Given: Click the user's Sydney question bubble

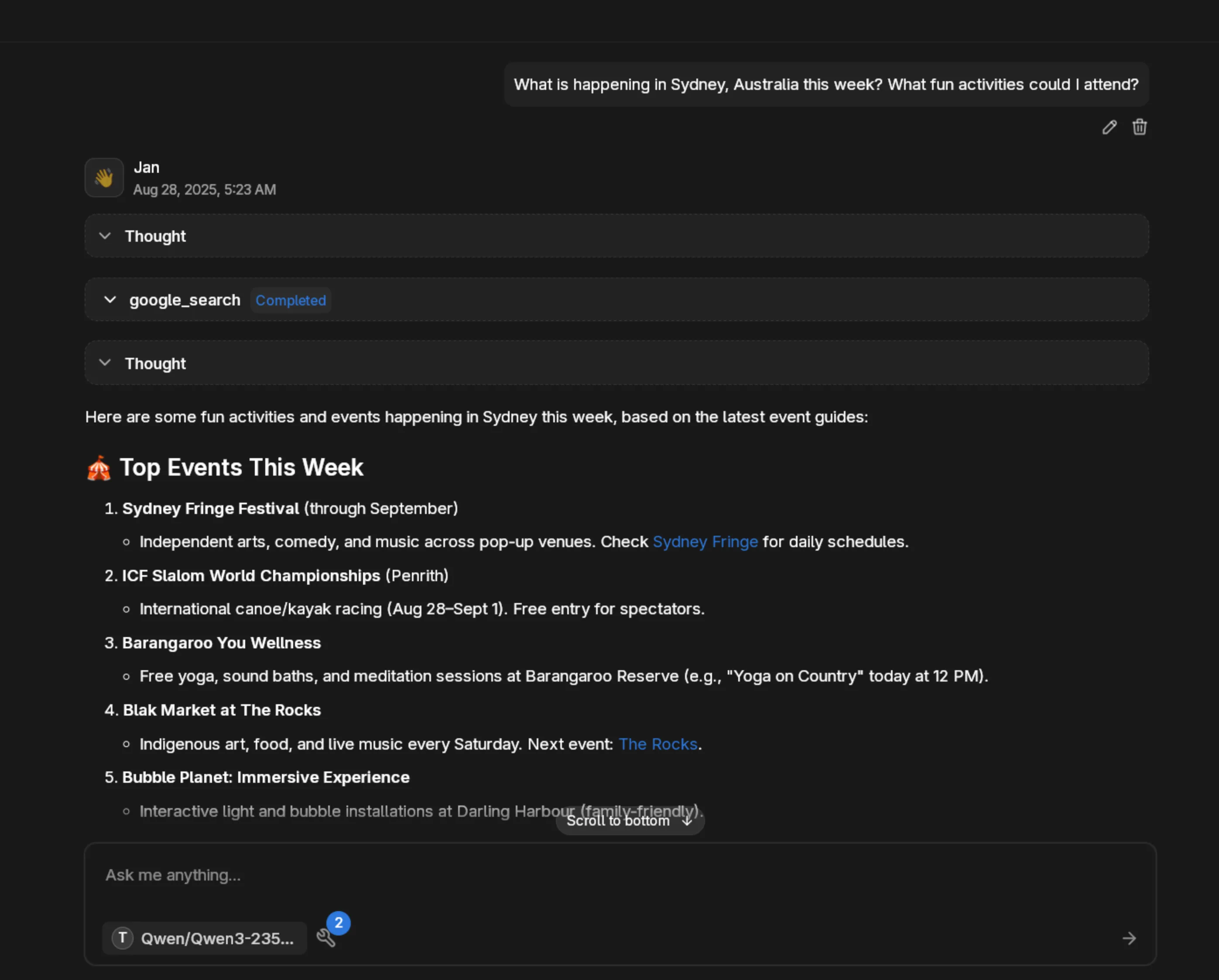Looking at the screenshot, I should tap(825, 85).
